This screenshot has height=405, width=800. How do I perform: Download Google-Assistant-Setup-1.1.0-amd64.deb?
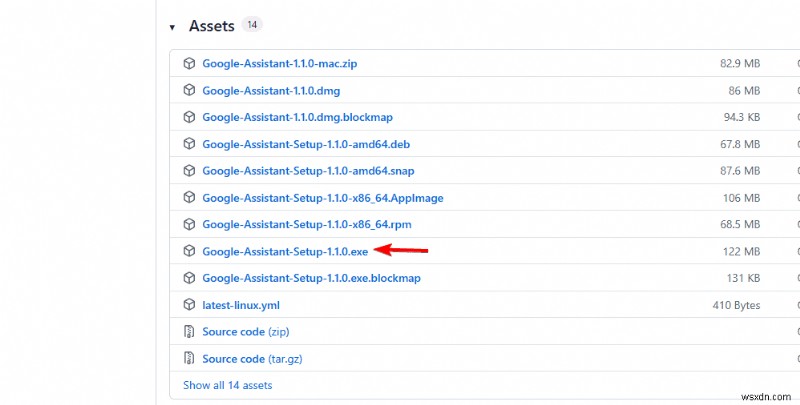click(306, 144)
